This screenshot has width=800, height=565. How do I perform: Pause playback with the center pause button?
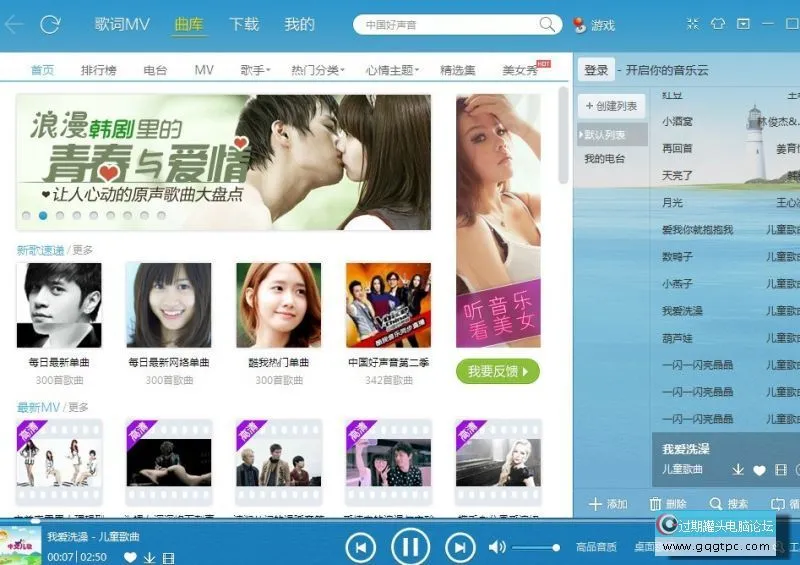click(x=410, y=547)
